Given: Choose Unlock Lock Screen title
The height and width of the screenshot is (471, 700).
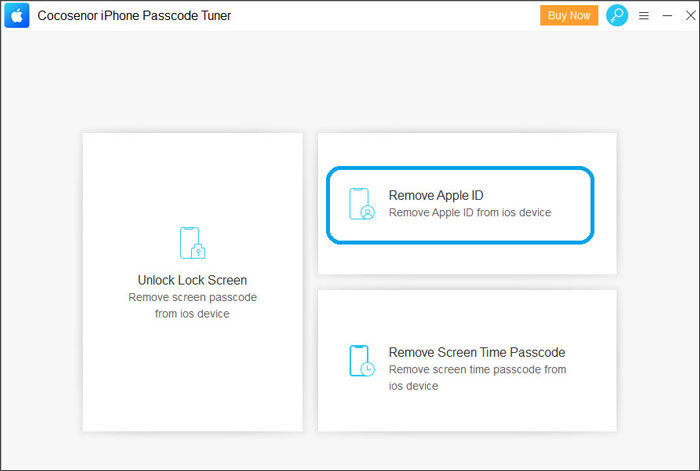Looking at the screenshot, I should [192, 280].
